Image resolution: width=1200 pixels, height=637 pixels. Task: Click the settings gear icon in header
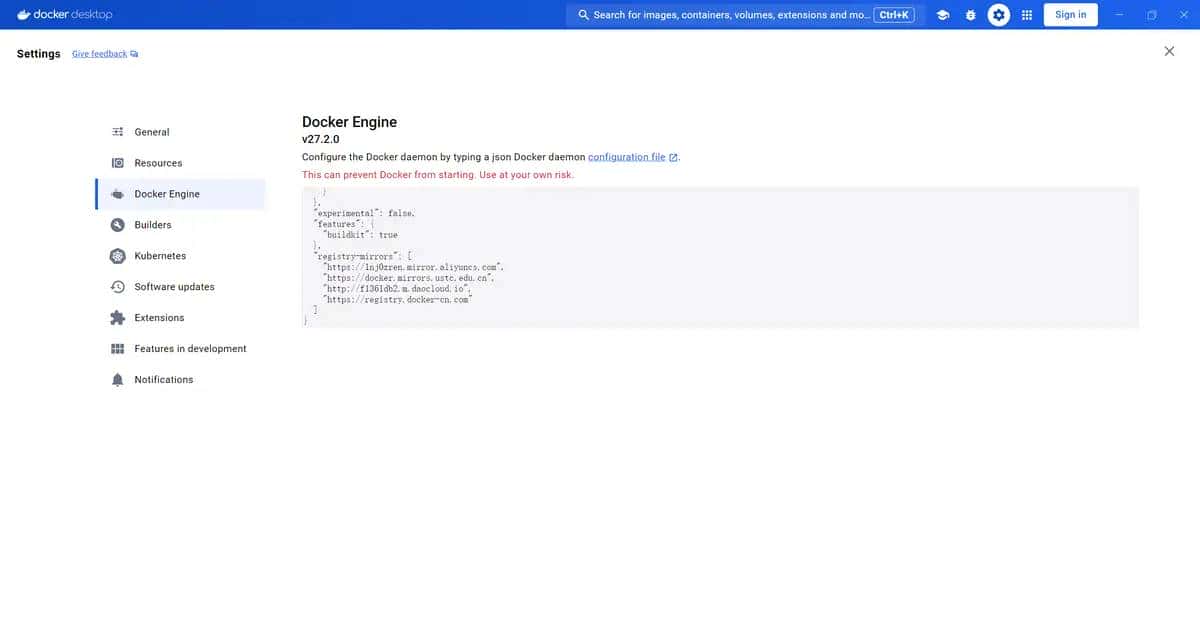pyautogui.click(x=998, y=15)
